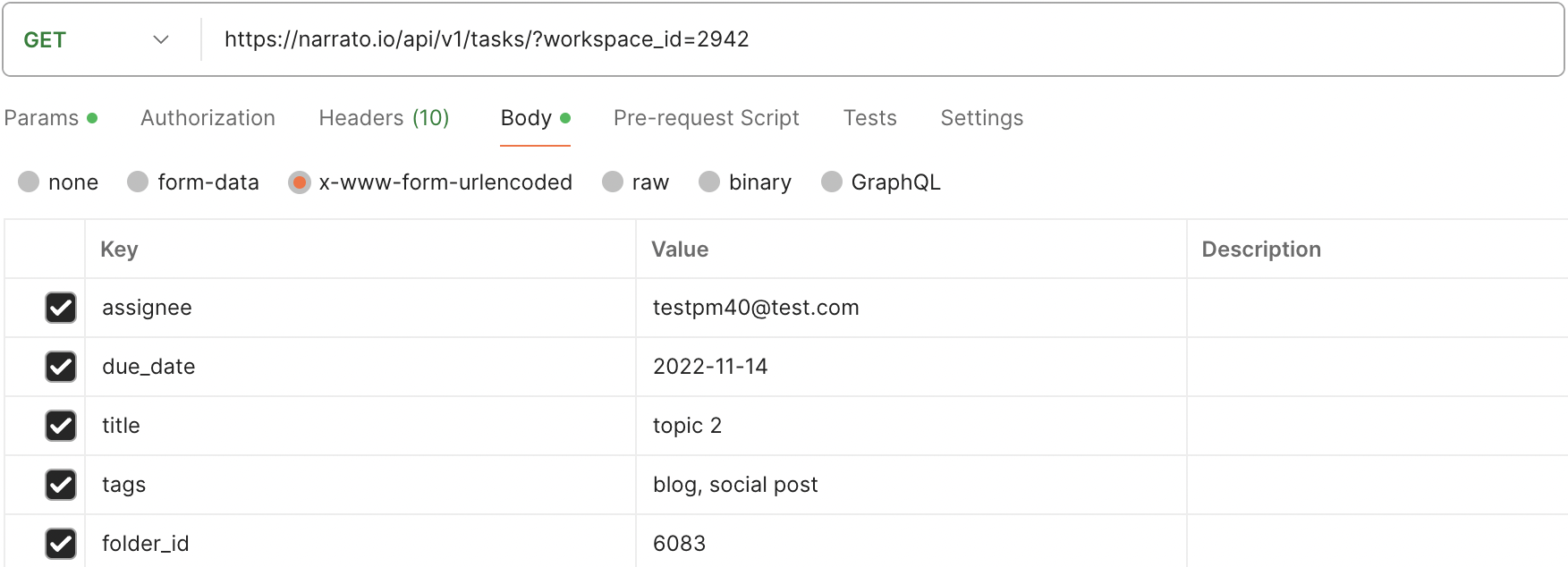Edit the title value 'topic 2'
The width and height of the screenshot is (1568, 567).
tap(687, 426)
